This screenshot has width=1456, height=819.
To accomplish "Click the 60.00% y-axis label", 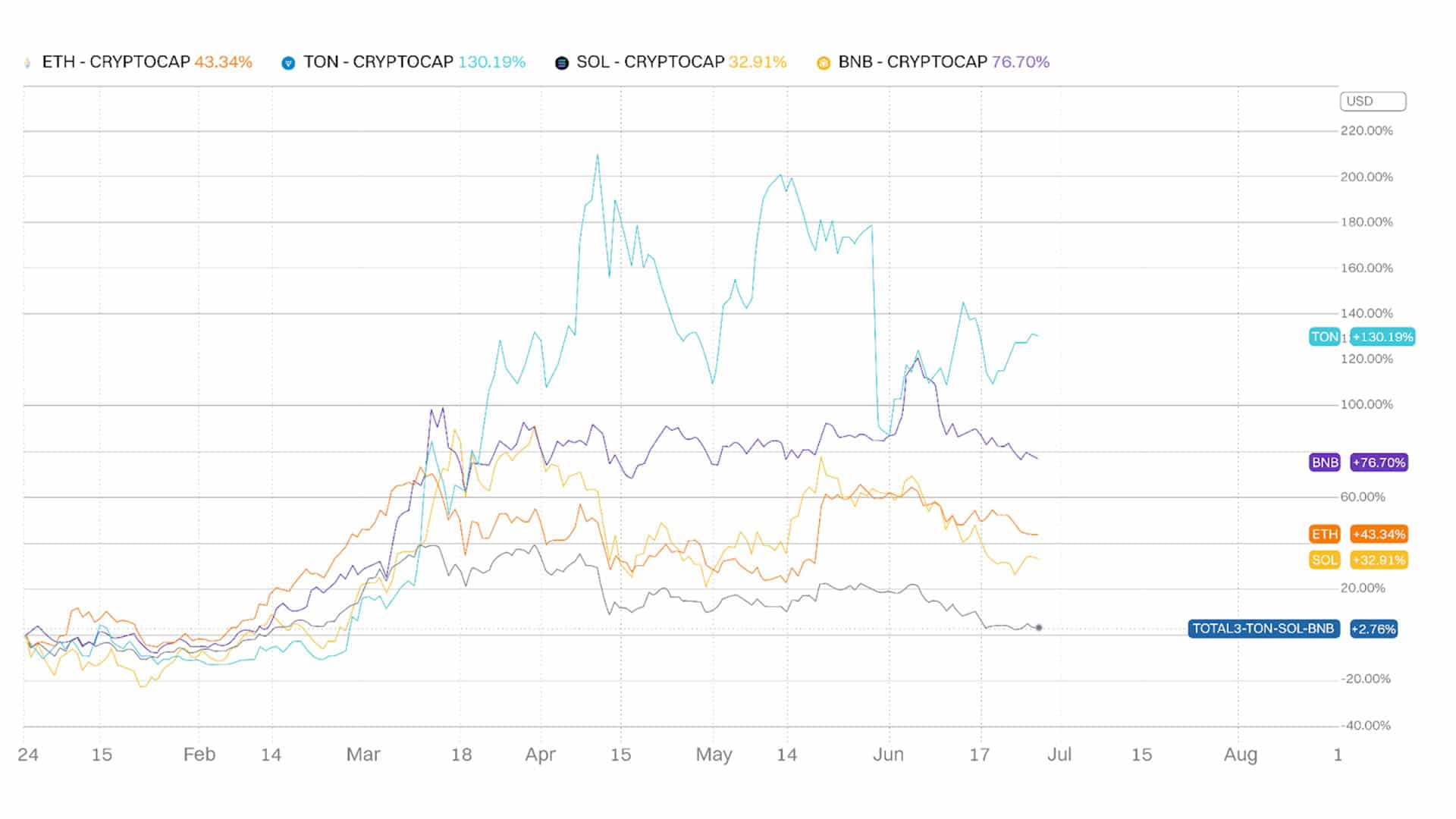I will coord(1363,497).
